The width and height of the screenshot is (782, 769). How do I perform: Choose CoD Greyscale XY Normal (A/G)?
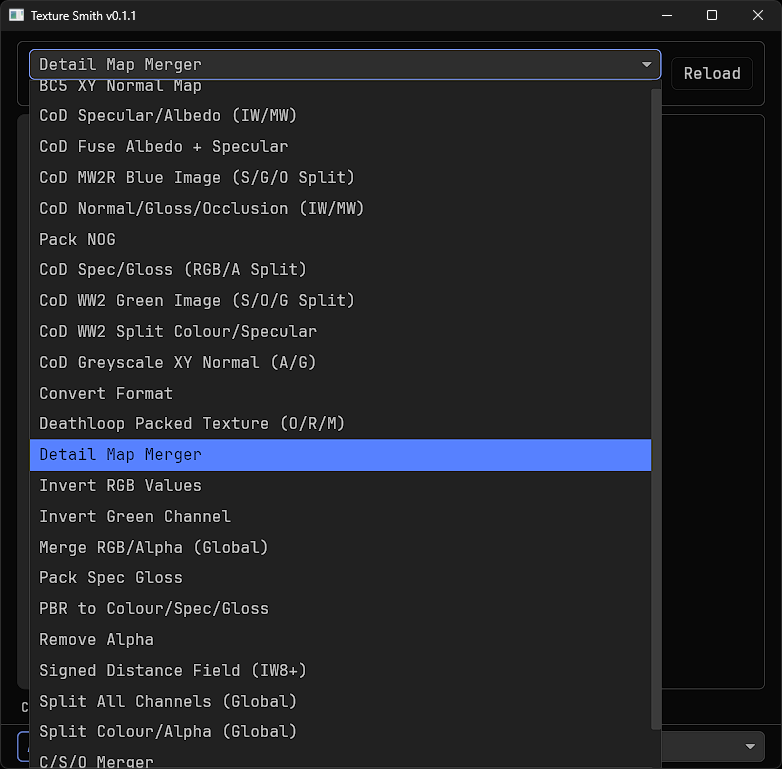[340, 362]
